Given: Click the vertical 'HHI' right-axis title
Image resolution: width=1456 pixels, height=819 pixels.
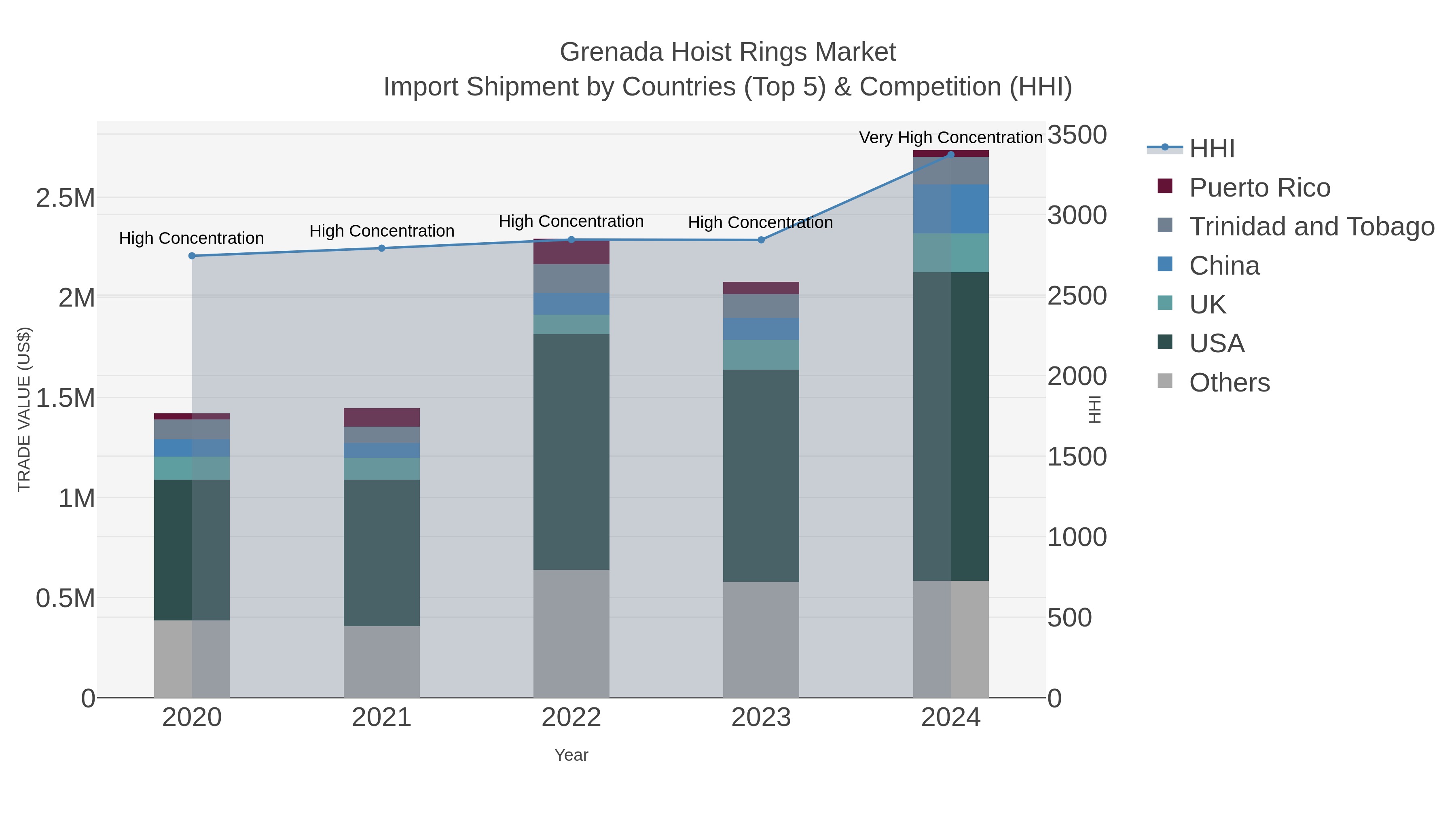Looking at the screenshot, I should (x=1095, y=409).
